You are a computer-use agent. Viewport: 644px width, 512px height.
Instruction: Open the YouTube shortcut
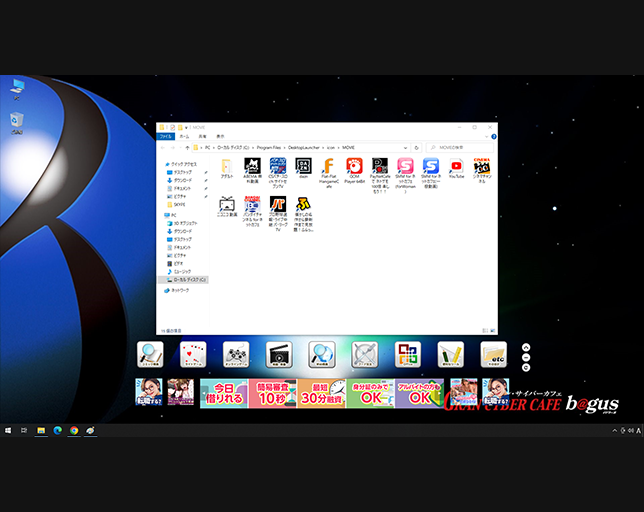click(x=456, y=168)
